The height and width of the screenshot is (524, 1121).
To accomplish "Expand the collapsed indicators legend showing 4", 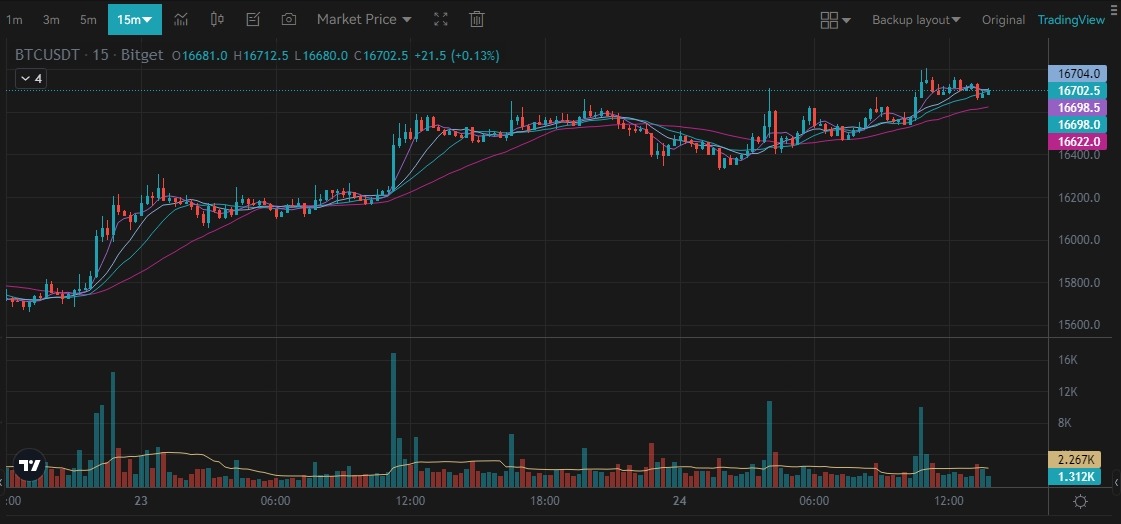I will click(x=31, y=79).
